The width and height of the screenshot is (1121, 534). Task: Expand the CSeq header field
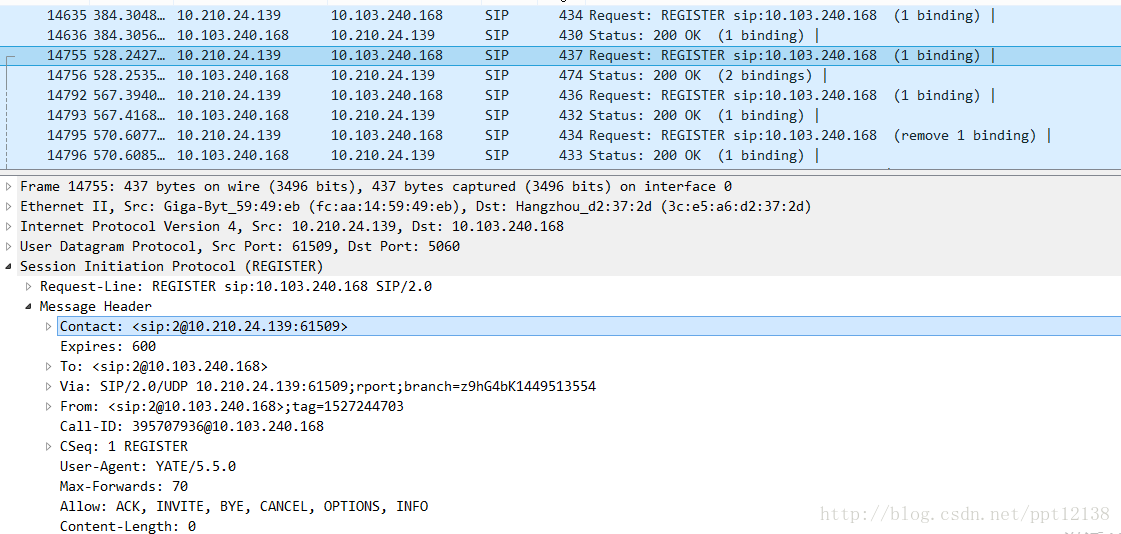coord(49,447)
